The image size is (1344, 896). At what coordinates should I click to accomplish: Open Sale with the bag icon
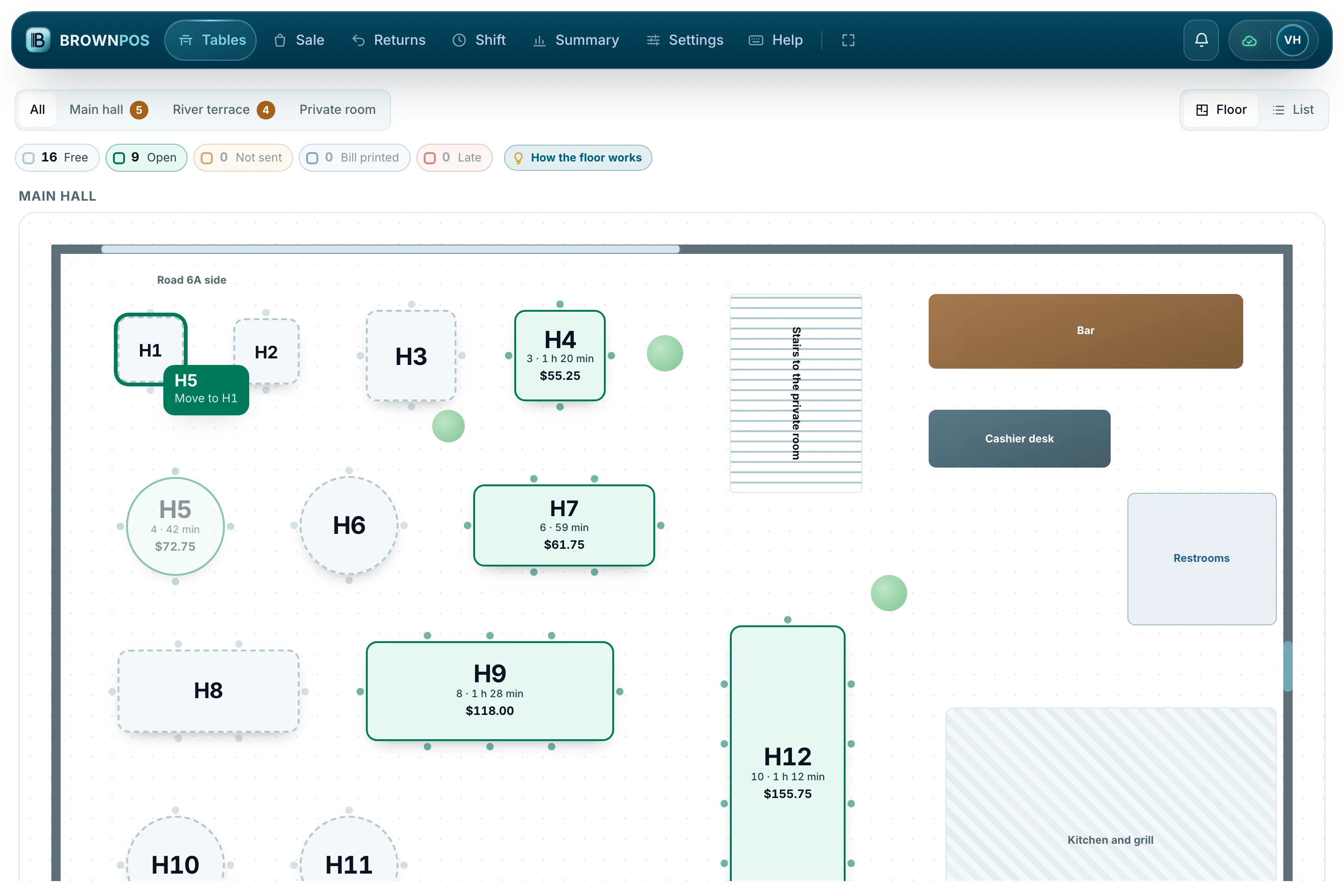point(300,40)
